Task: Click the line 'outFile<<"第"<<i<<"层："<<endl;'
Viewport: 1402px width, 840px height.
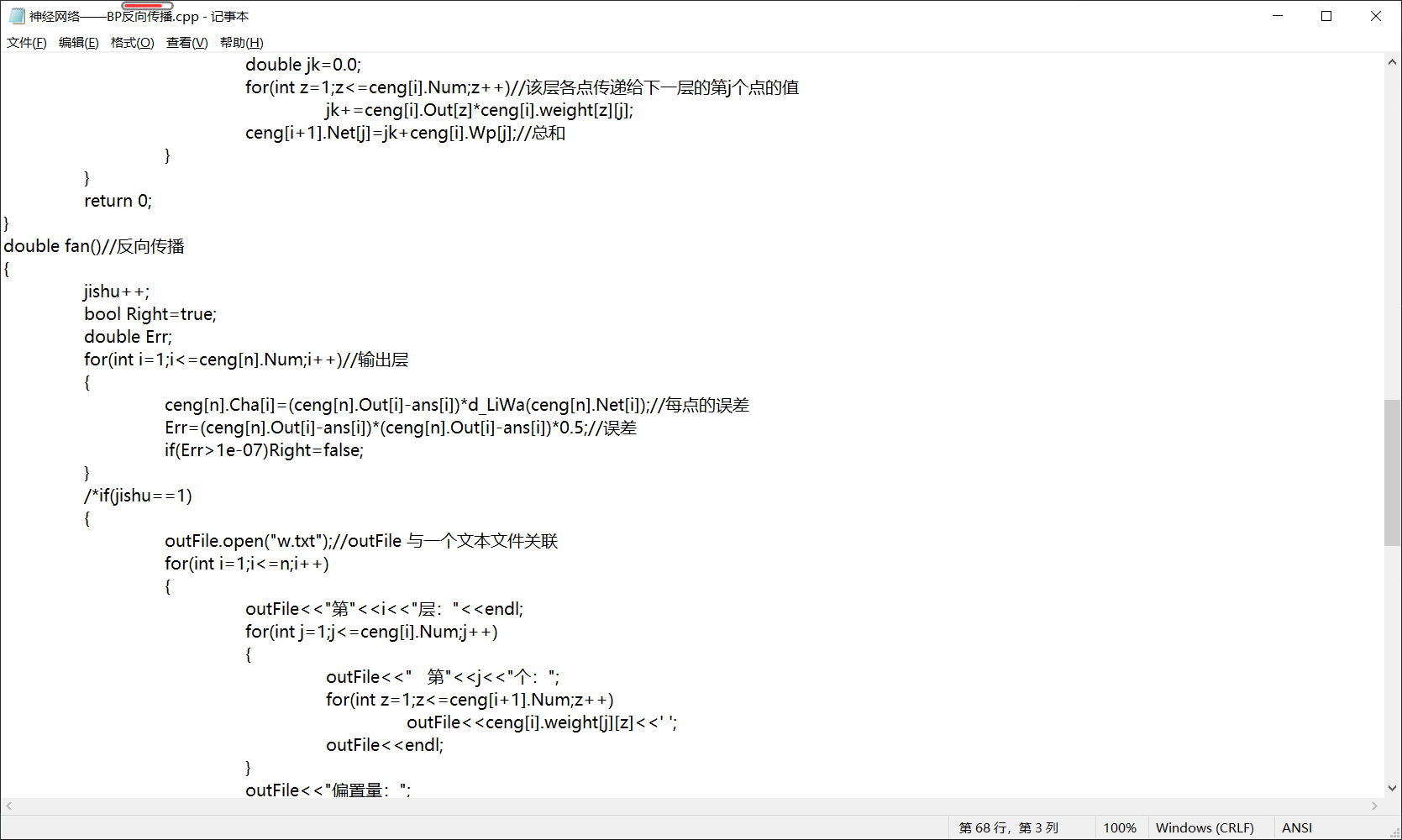Action: pos(385,609)
